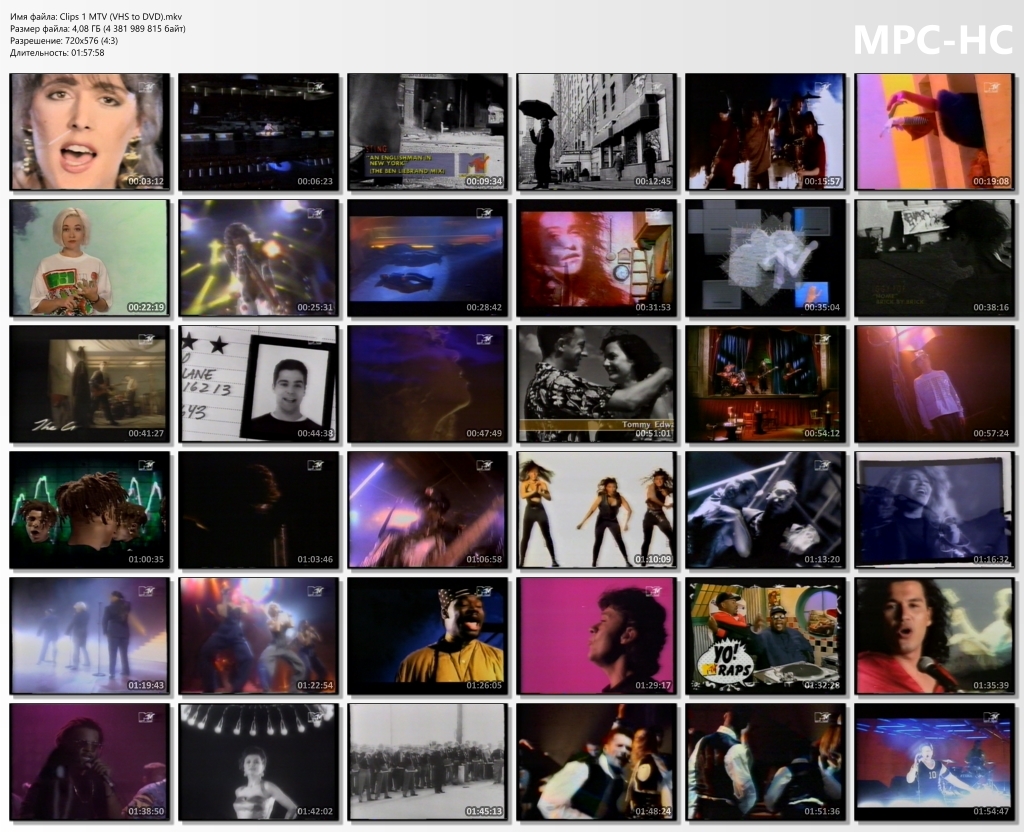Screen dimensions: 1024x832
Task: Select the pink frame at 01:29:17
Action: coord(597,636)
